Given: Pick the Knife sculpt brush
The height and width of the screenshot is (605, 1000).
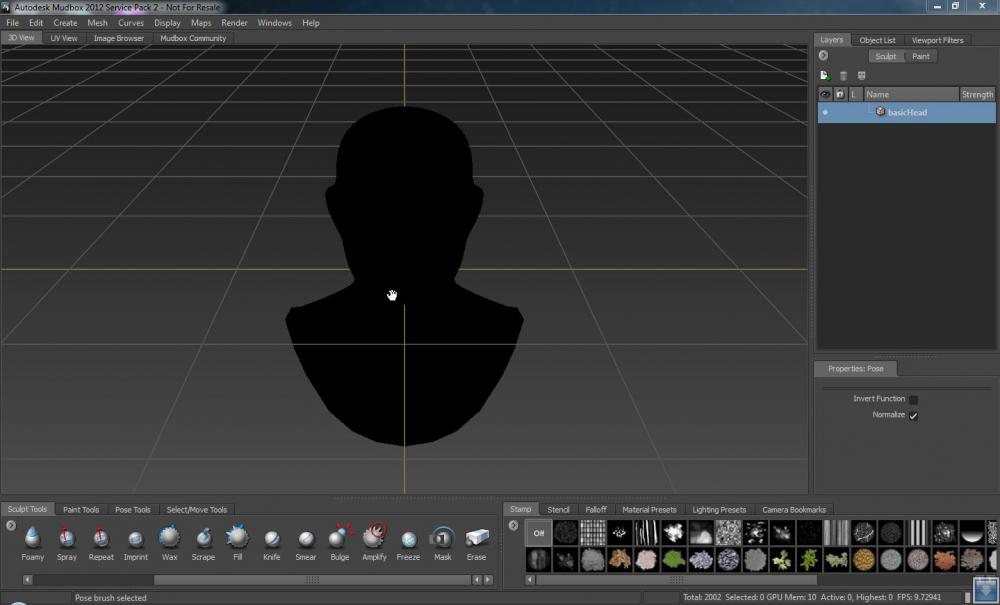Looking at the screenshot, I should point(272,539).
